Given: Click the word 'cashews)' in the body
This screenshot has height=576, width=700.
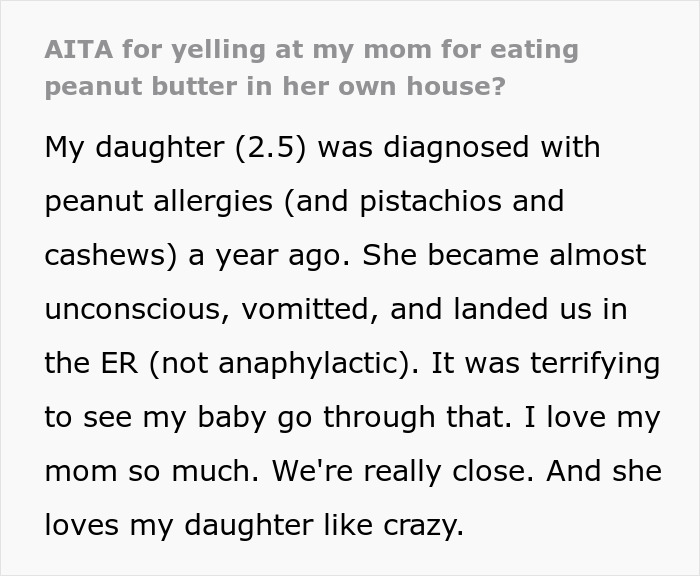Looking at the screenshot, I should pyautogui.click(x=108, y=255).
